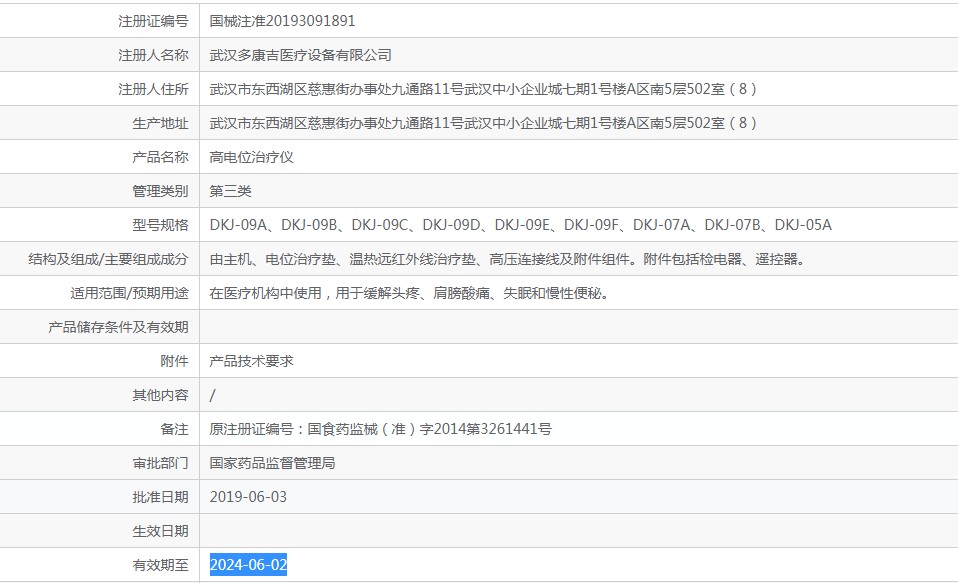
Task: Click the highlighted date 2024-06-02
Action: (248, 565)
